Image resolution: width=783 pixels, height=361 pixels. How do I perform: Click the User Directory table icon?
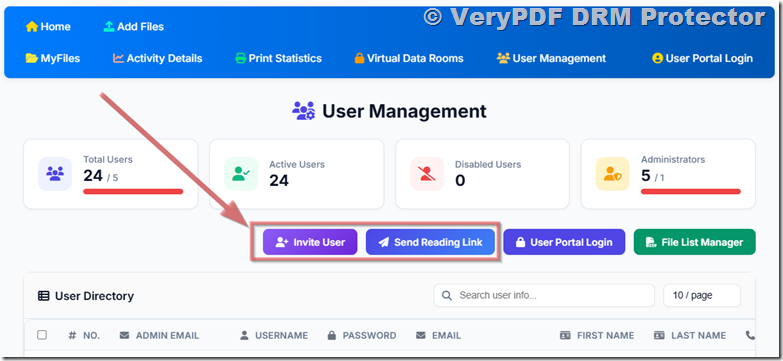pos(44,296)
